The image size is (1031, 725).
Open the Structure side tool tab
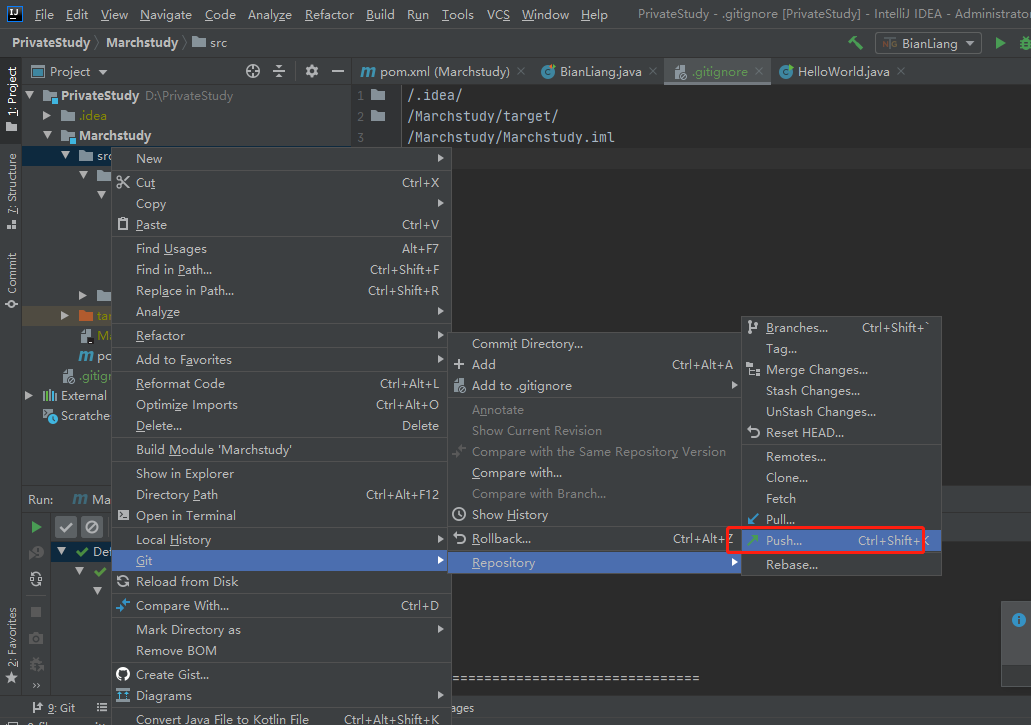[x=11, y=191]
